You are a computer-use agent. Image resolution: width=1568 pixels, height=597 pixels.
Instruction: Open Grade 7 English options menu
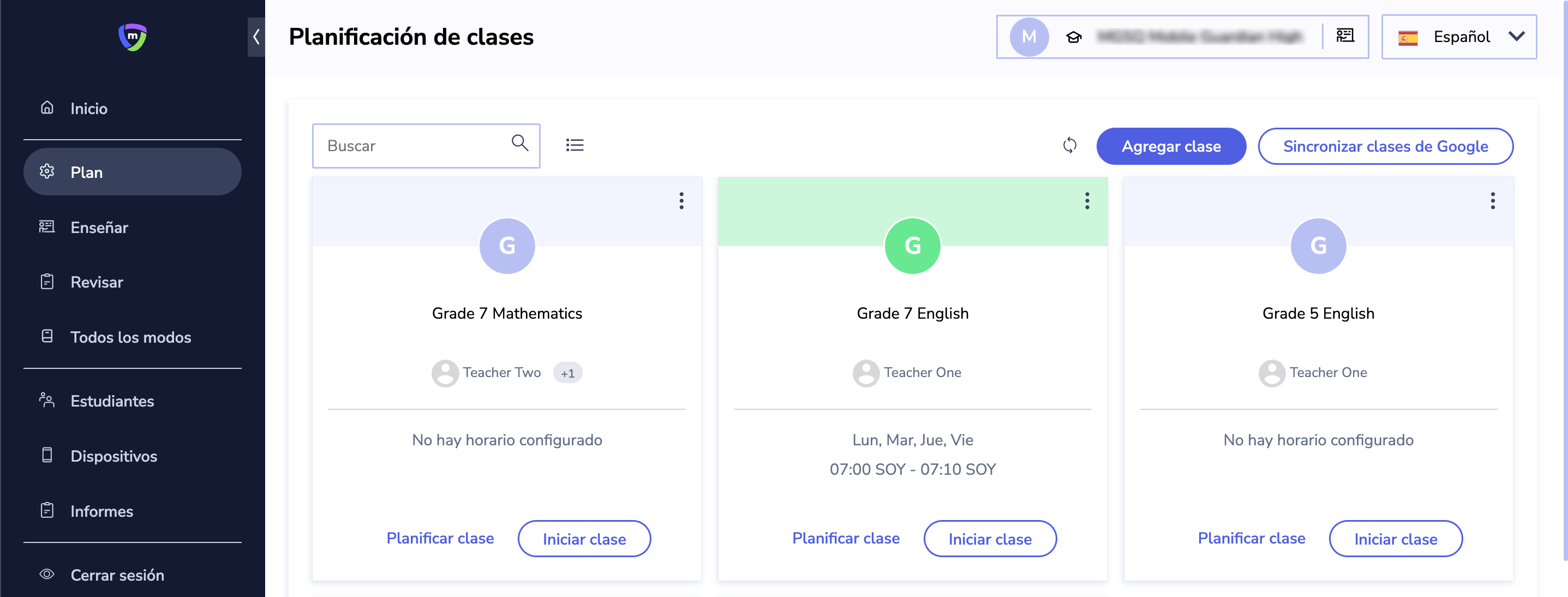pos(1086,201)
